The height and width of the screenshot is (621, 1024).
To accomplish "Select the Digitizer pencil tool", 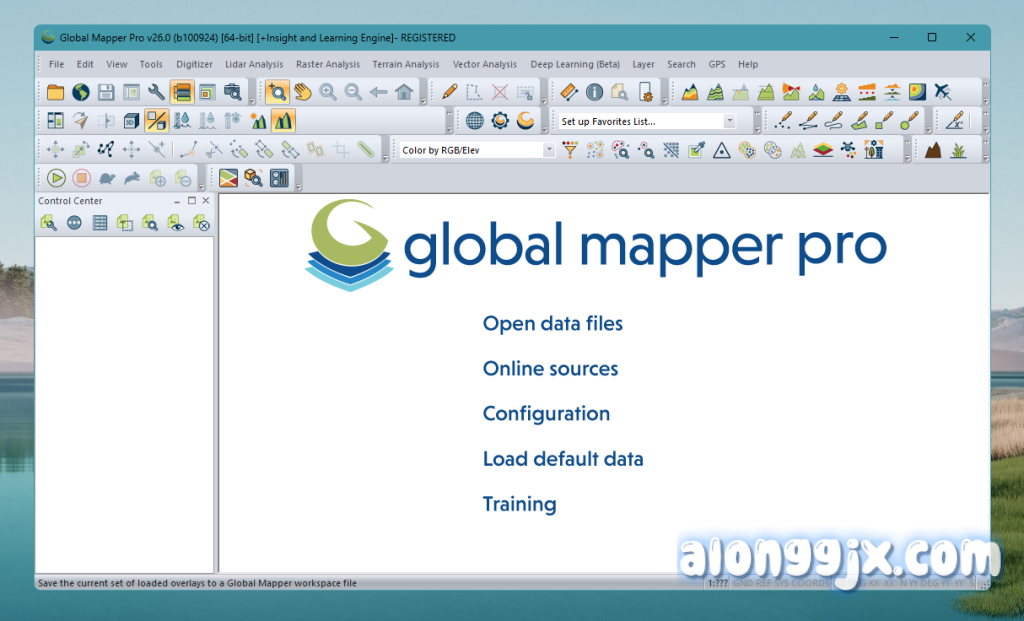I will [x=450, y=92].
